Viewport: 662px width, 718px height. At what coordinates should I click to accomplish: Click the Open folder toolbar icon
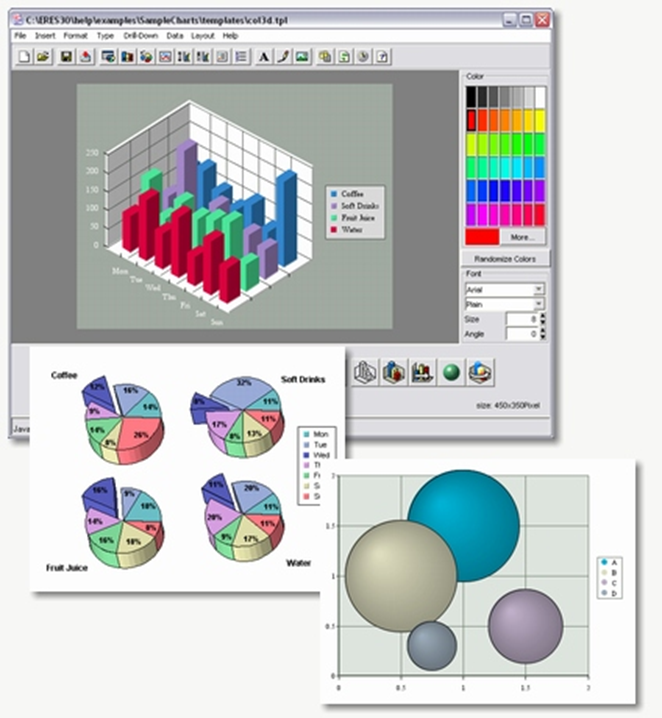click(43, 56)
